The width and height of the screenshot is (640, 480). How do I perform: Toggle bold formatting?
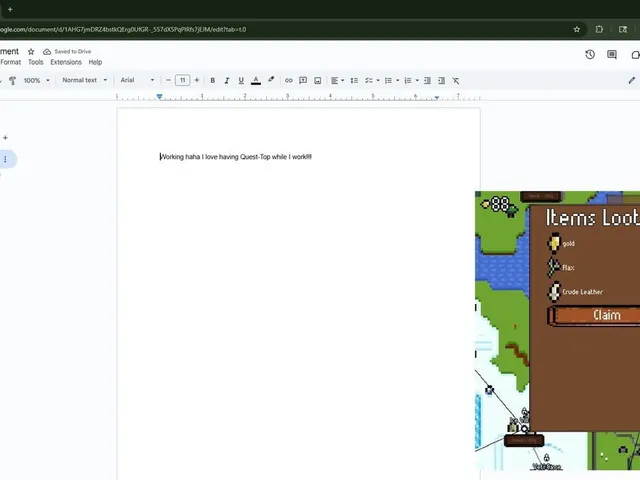(x=213, y=80)
